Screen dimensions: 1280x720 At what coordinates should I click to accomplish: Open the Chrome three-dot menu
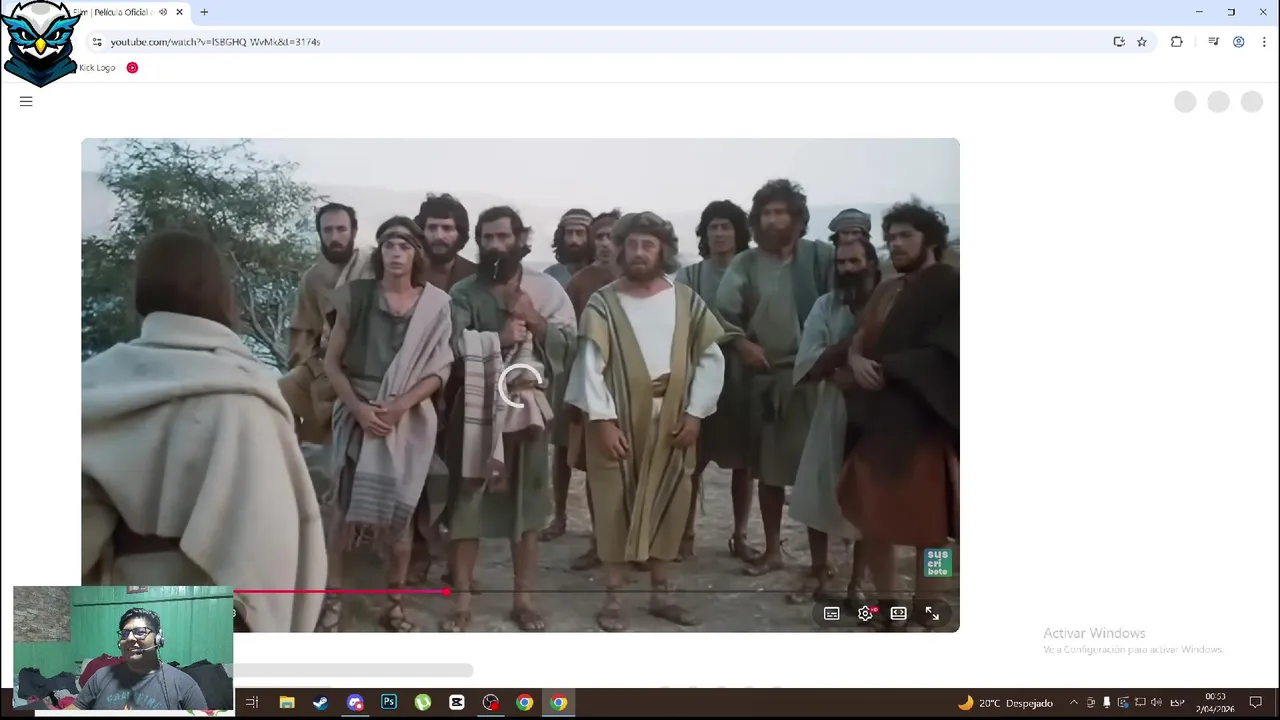[x=1263, y=42]
